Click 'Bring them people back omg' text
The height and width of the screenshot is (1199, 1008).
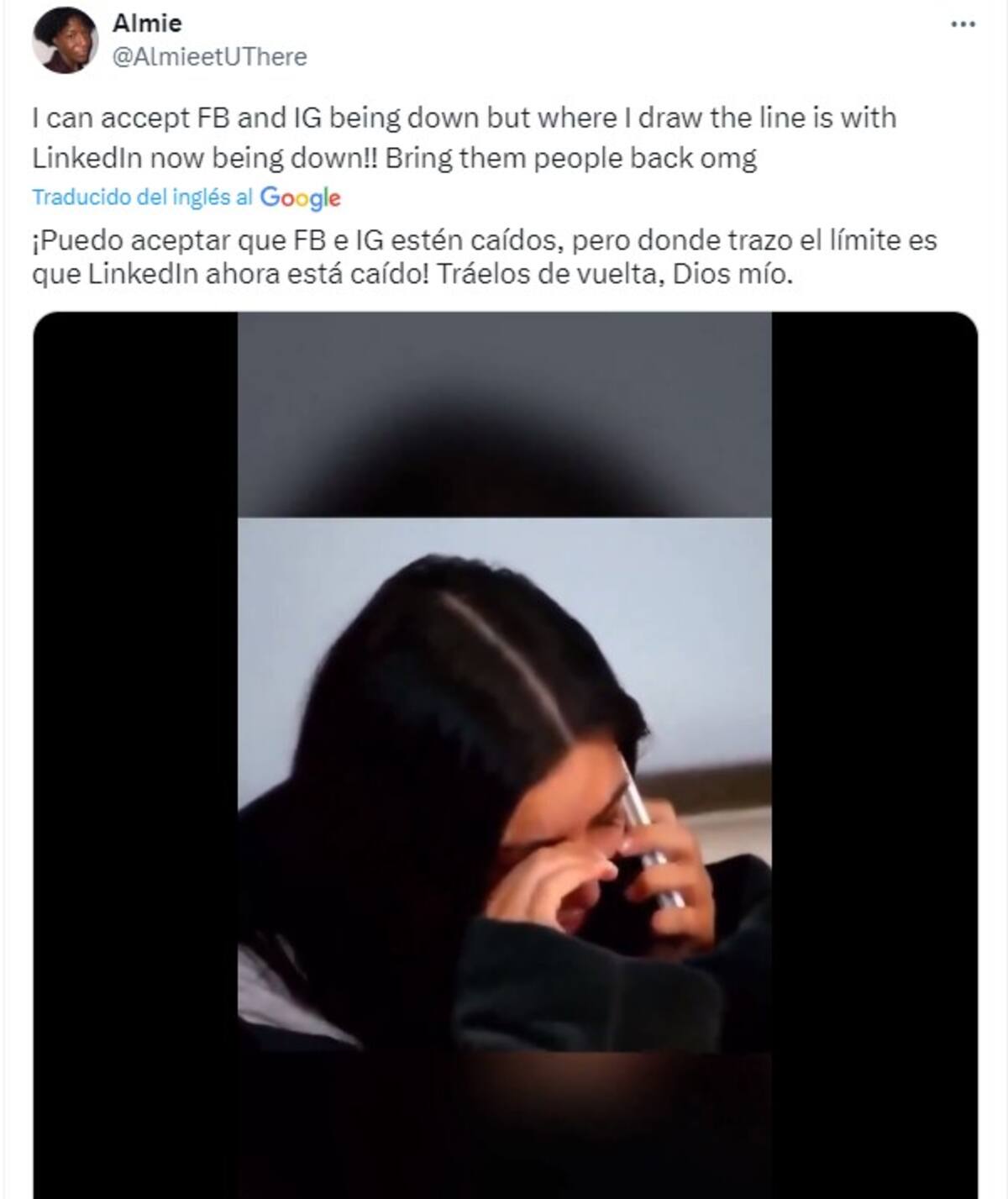(571, 158)
